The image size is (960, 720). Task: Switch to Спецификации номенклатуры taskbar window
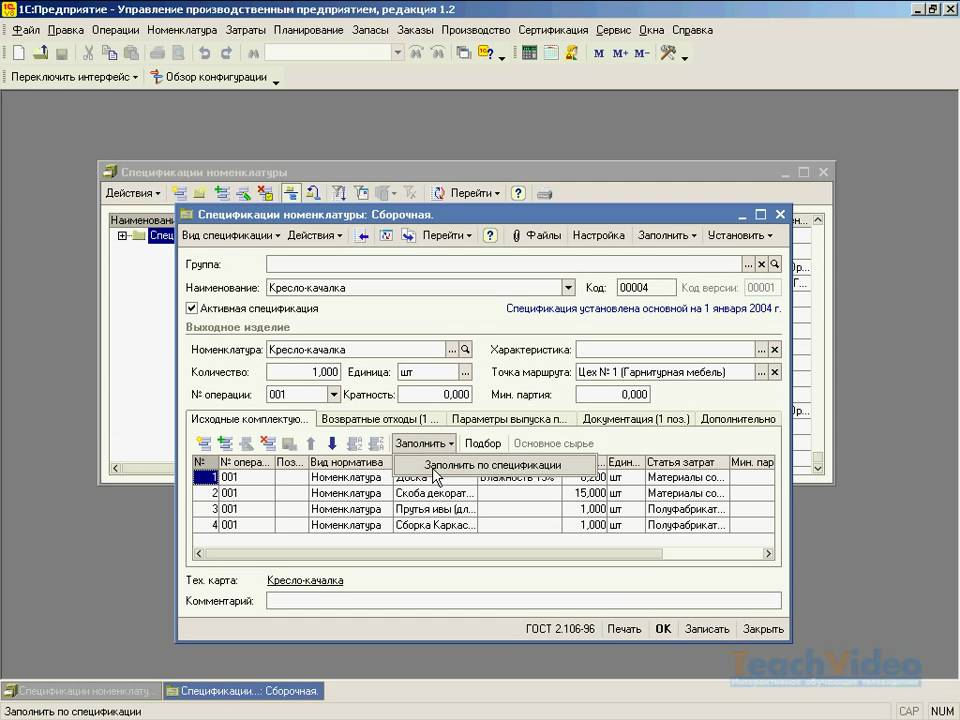pyautogui.click(x=81, y=691)
